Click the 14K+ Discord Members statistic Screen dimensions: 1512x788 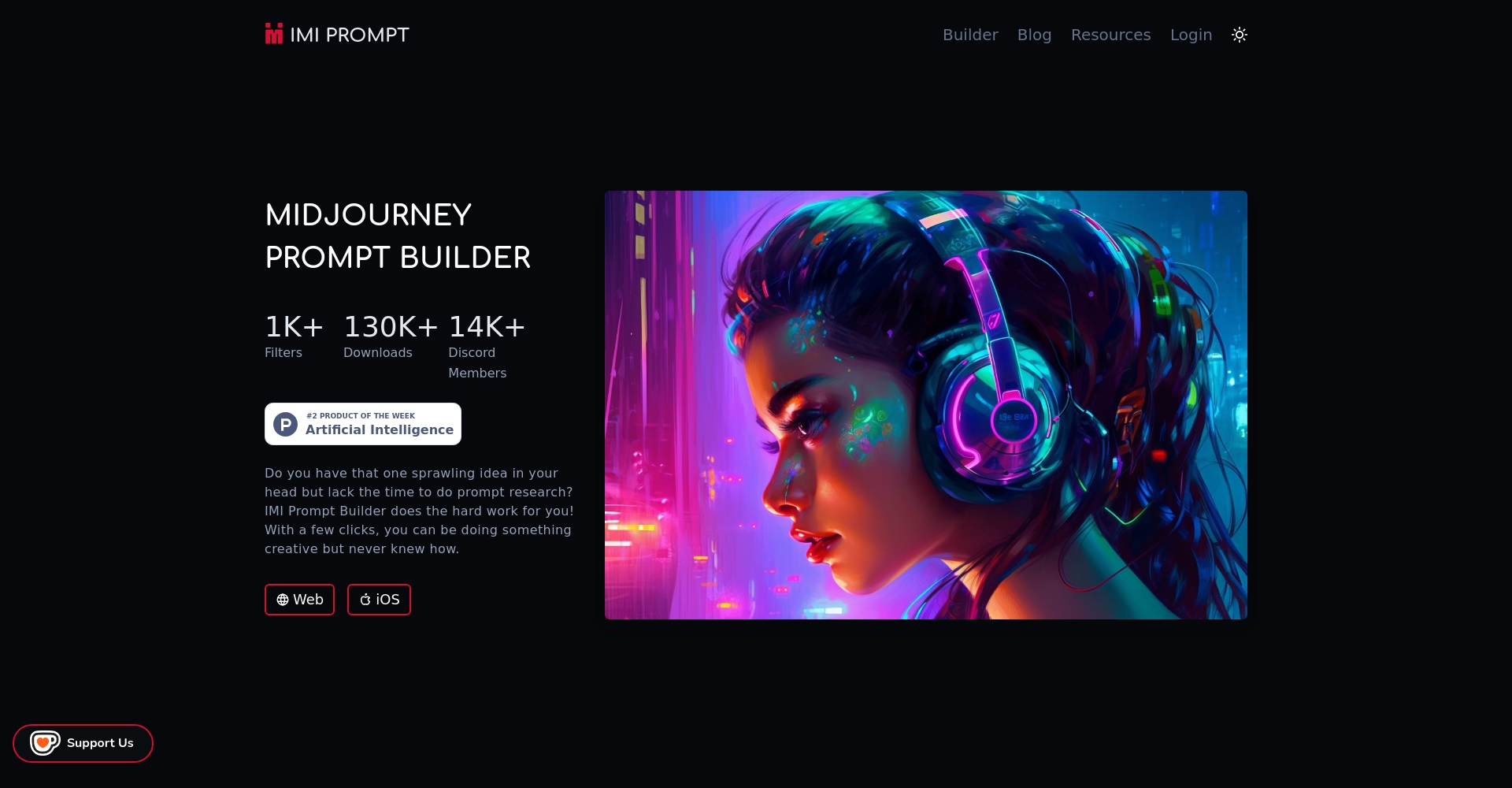click(487, 347)
